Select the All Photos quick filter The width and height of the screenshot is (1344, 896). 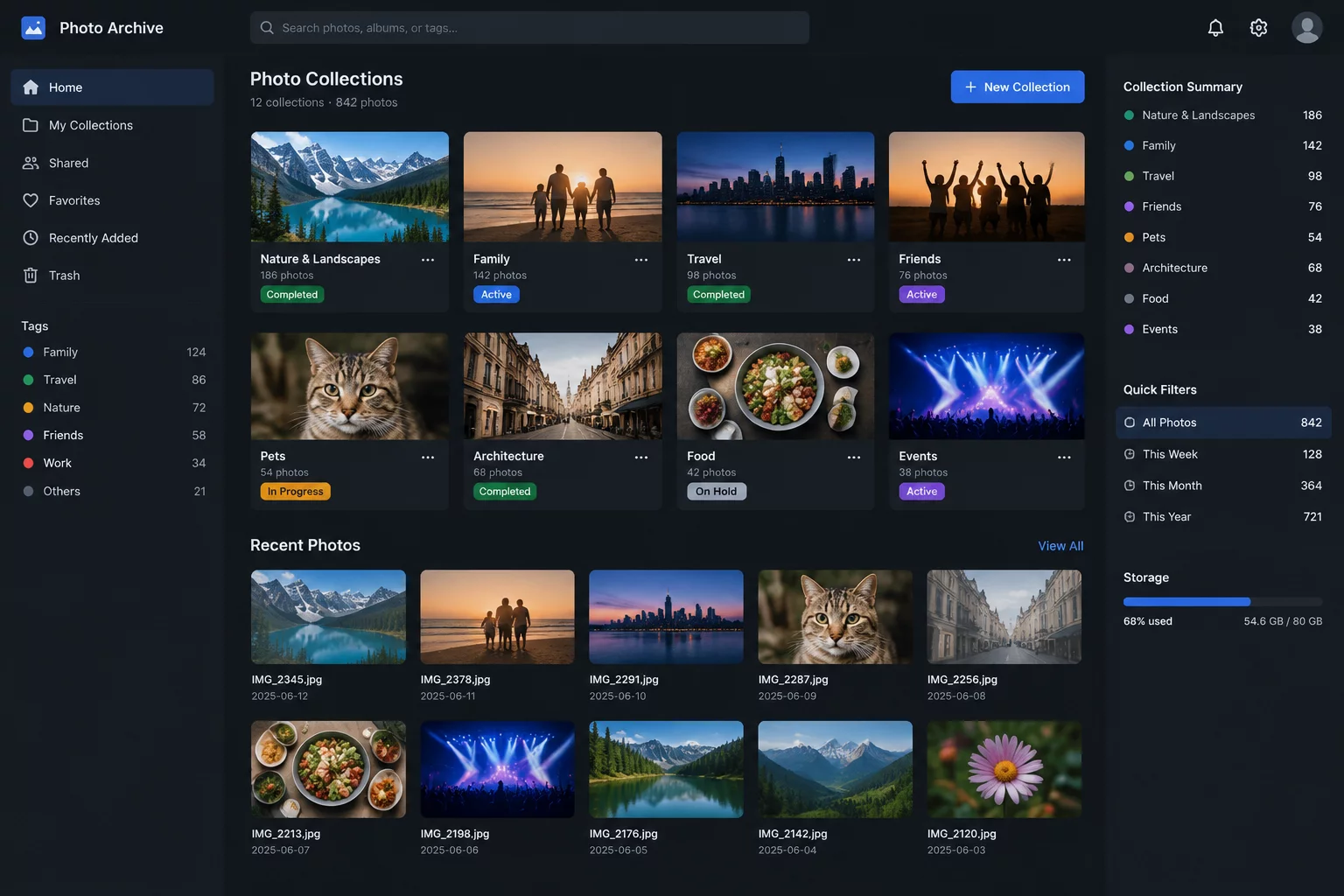[1223, 423]
